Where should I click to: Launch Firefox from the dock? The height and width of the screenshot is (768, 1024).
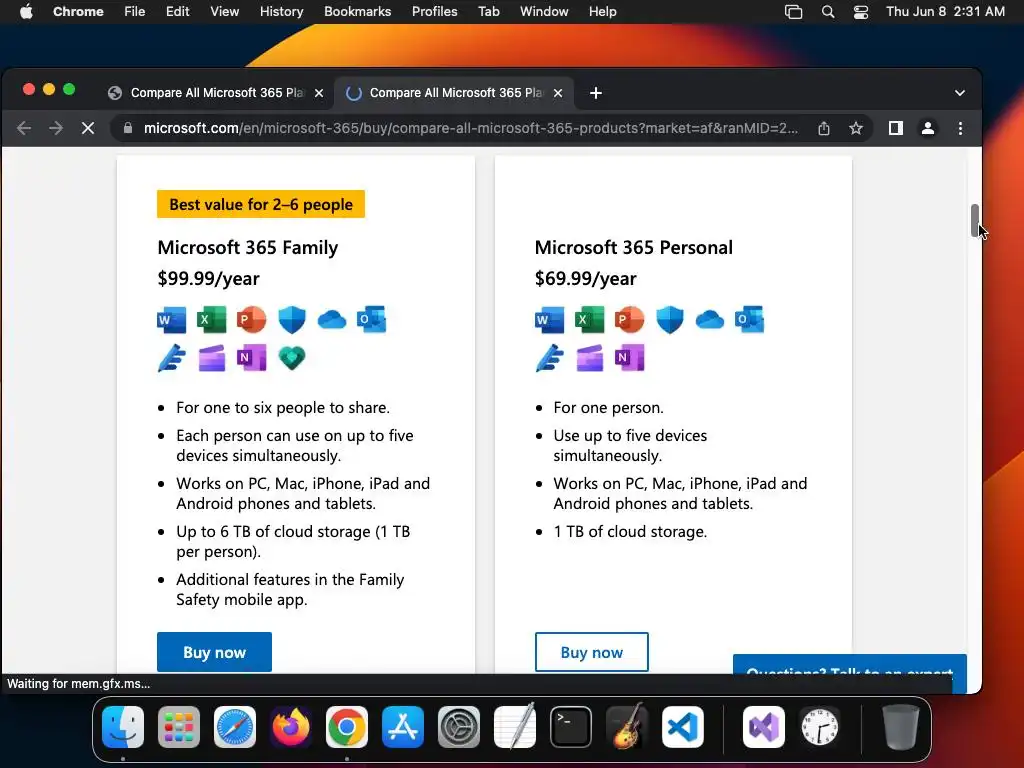click(x=291, y=727)
